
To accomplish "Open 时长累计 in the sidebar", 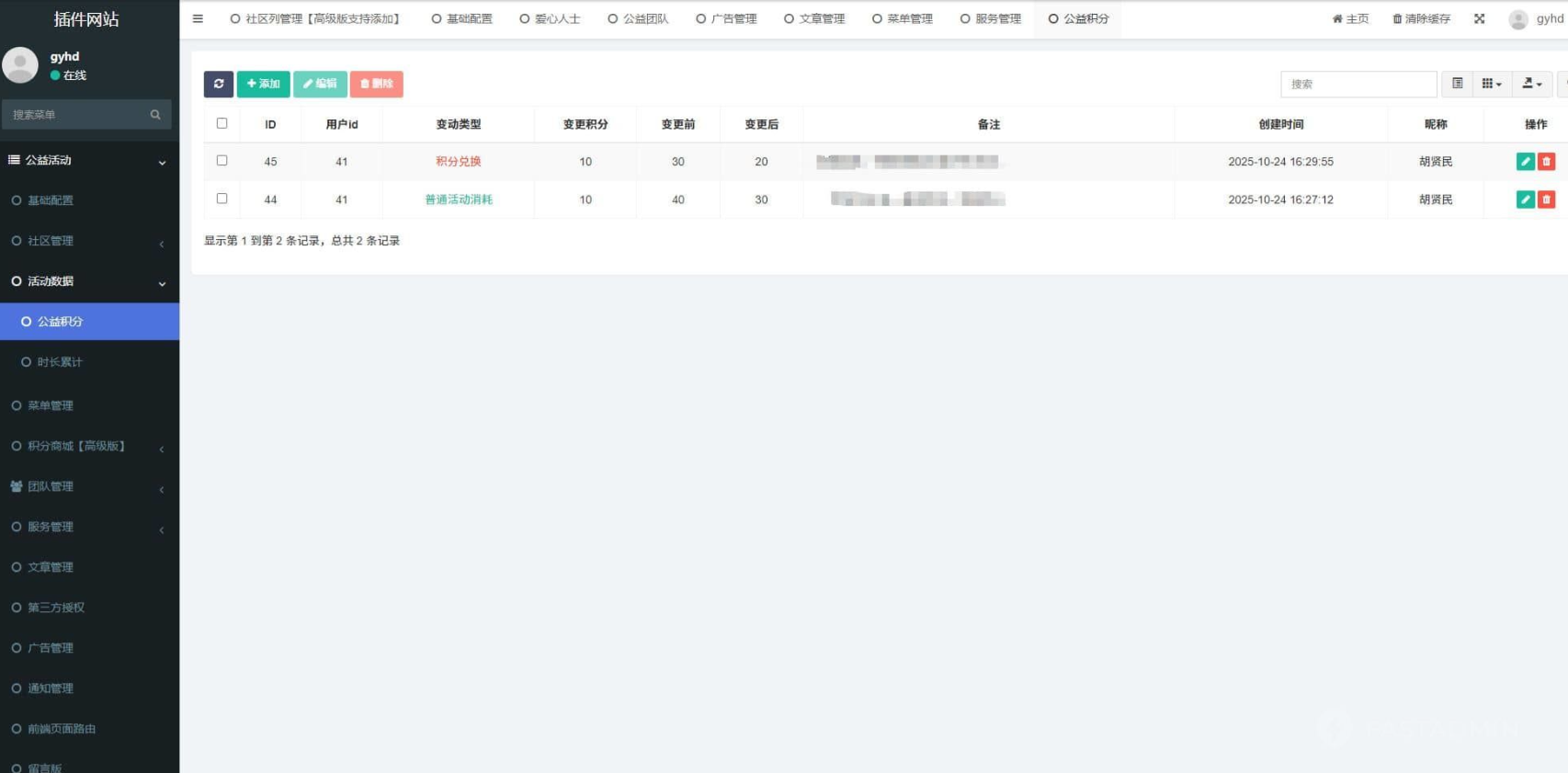I will point(60,362).
